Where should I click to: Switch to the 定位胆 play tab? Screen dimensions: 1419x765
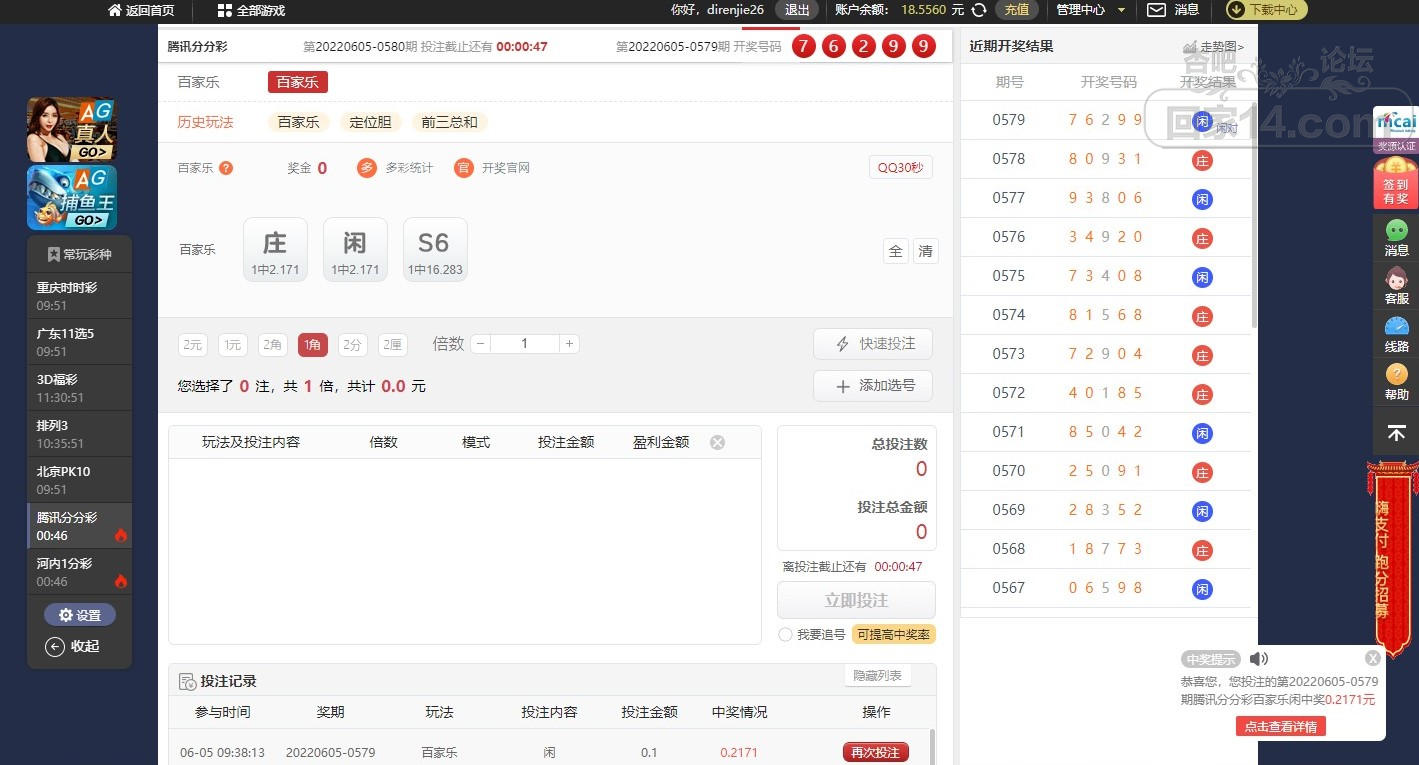coord(369,122)
